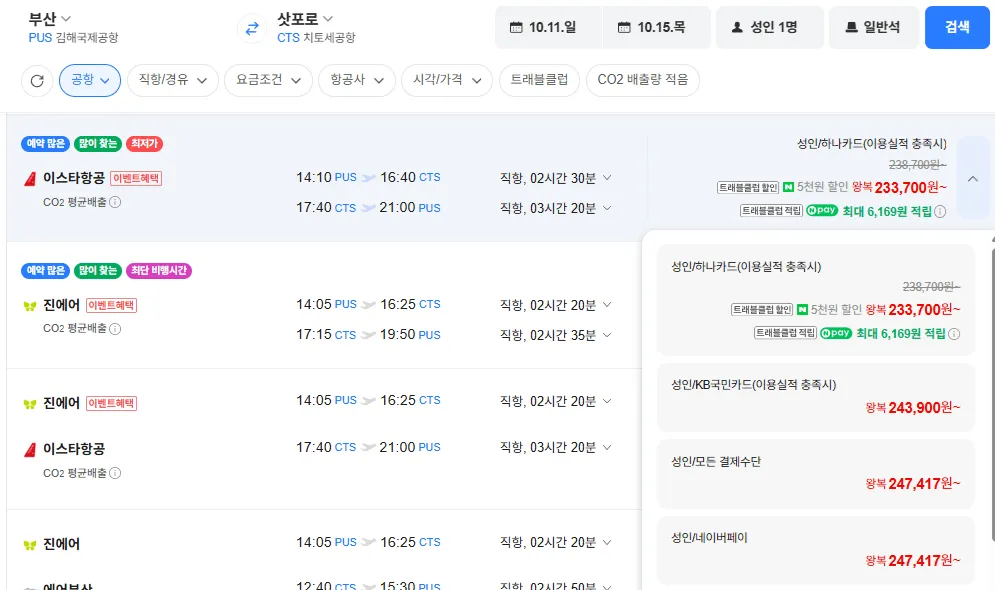Click the Eastar logo in mixed-airline result

tap(30, 450)
